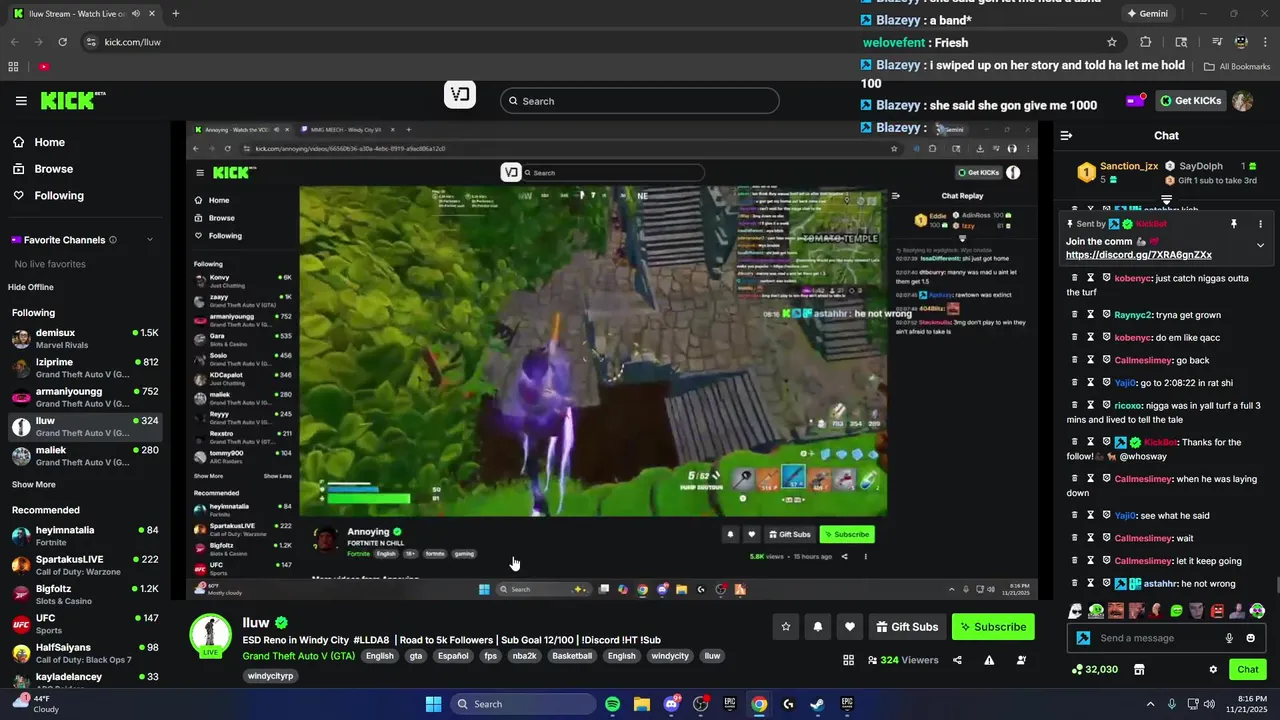Open the All Bookmarks folder
Screen dimensions: 1280x720
1237,67
